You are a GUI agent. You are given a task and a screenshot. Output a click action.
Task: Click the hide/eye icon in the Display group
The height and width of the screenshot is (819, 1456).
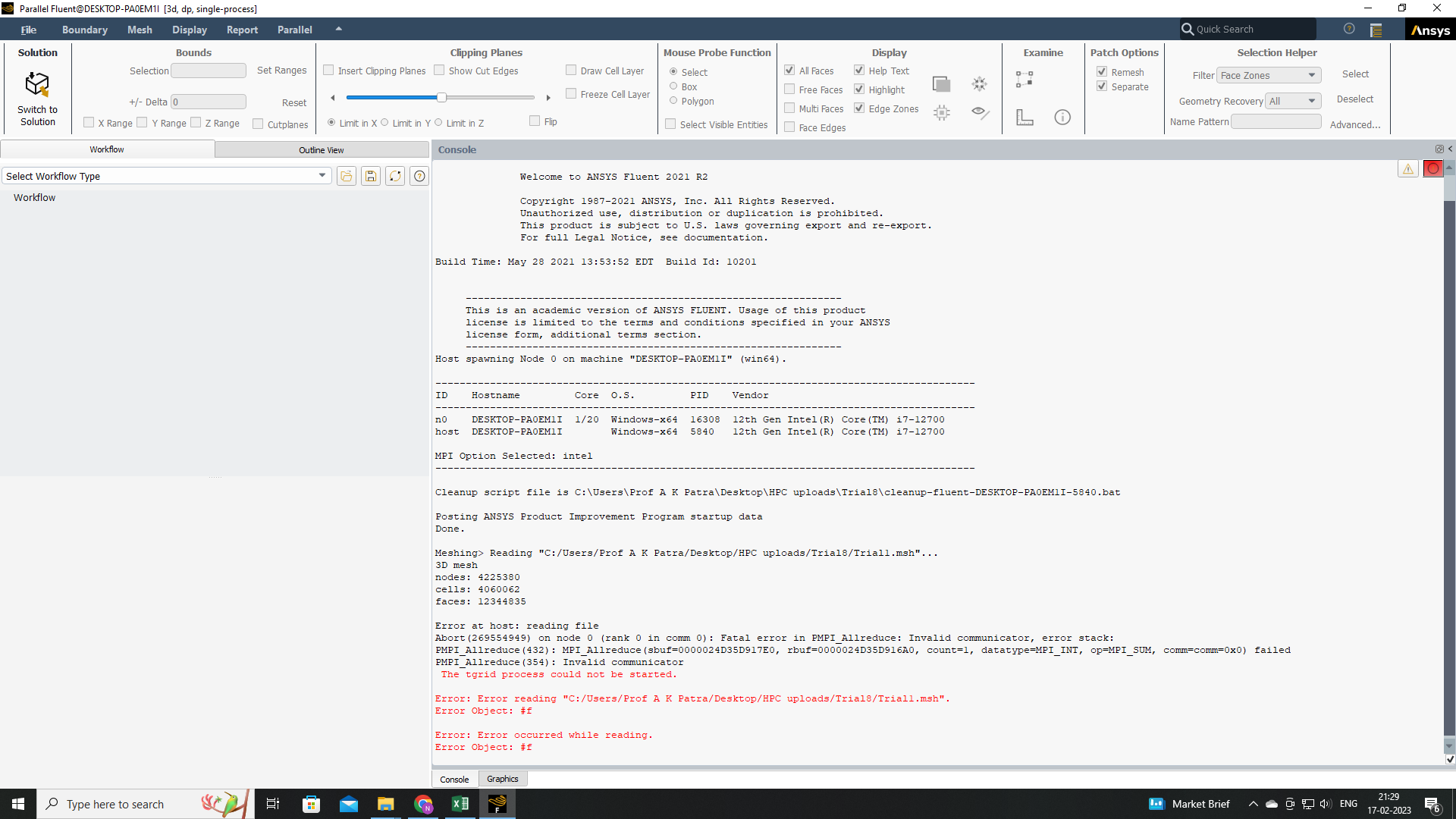pos(980,113)
